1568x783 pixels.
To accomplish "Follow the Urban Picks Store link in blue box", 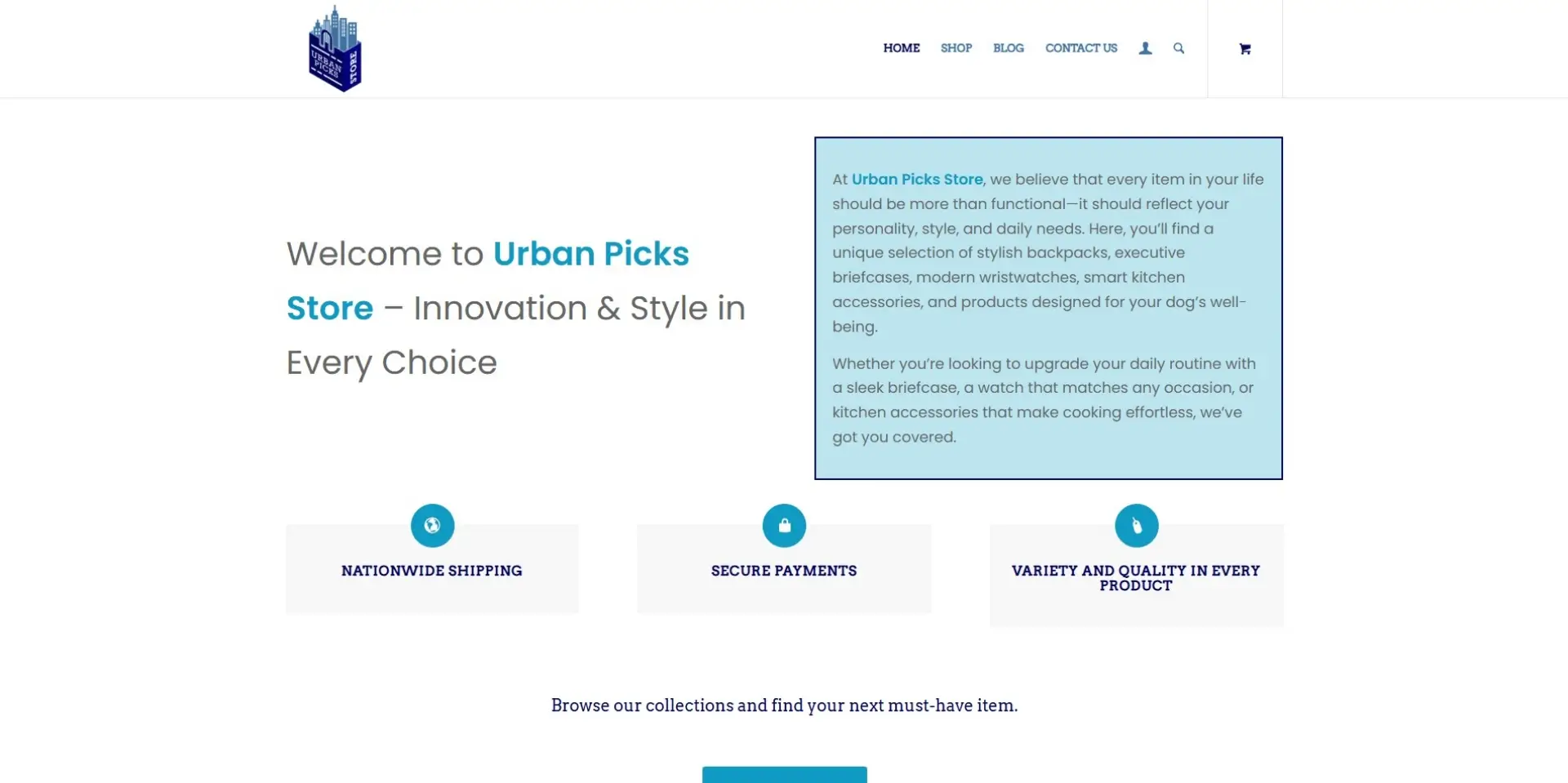I will click(x=917, y=180).
